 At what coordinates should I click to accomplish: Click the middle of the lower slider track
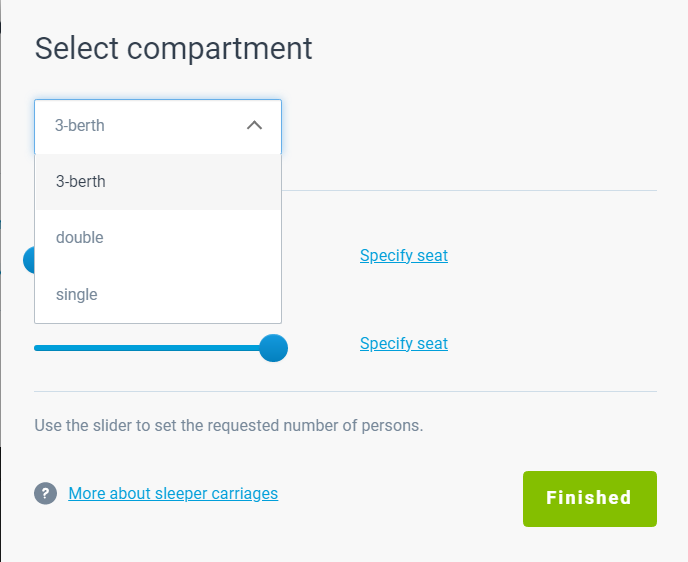pos(147,348)
